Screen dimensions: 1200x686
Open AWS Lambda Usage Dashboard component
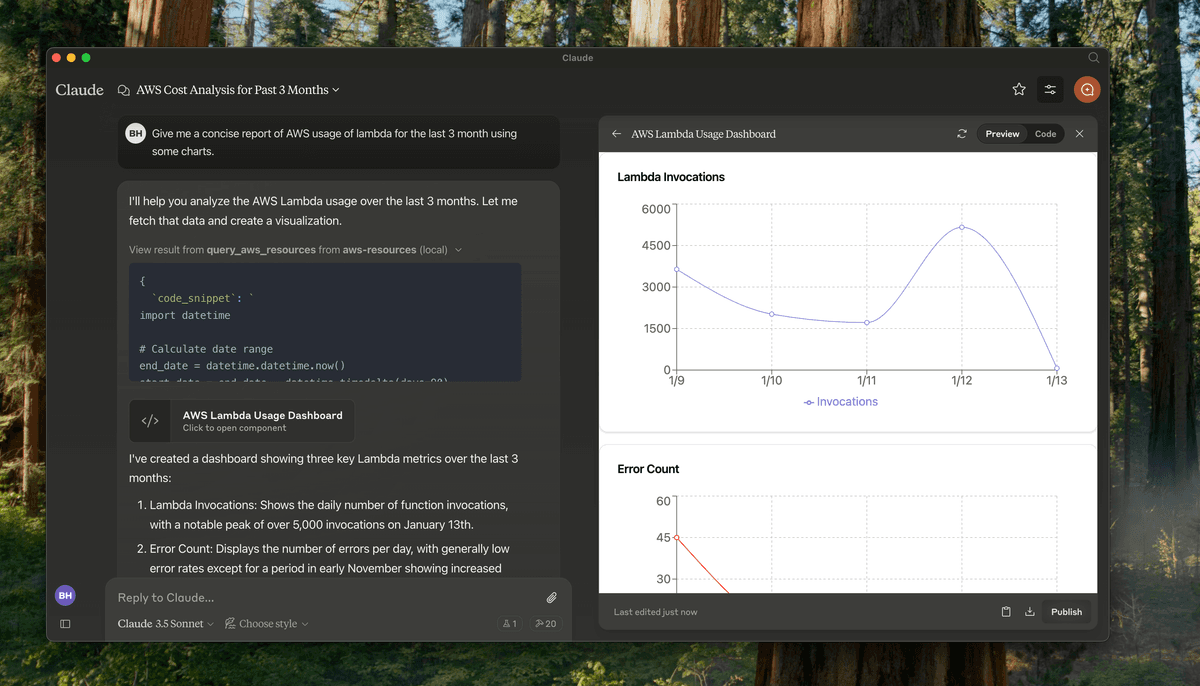242,421
